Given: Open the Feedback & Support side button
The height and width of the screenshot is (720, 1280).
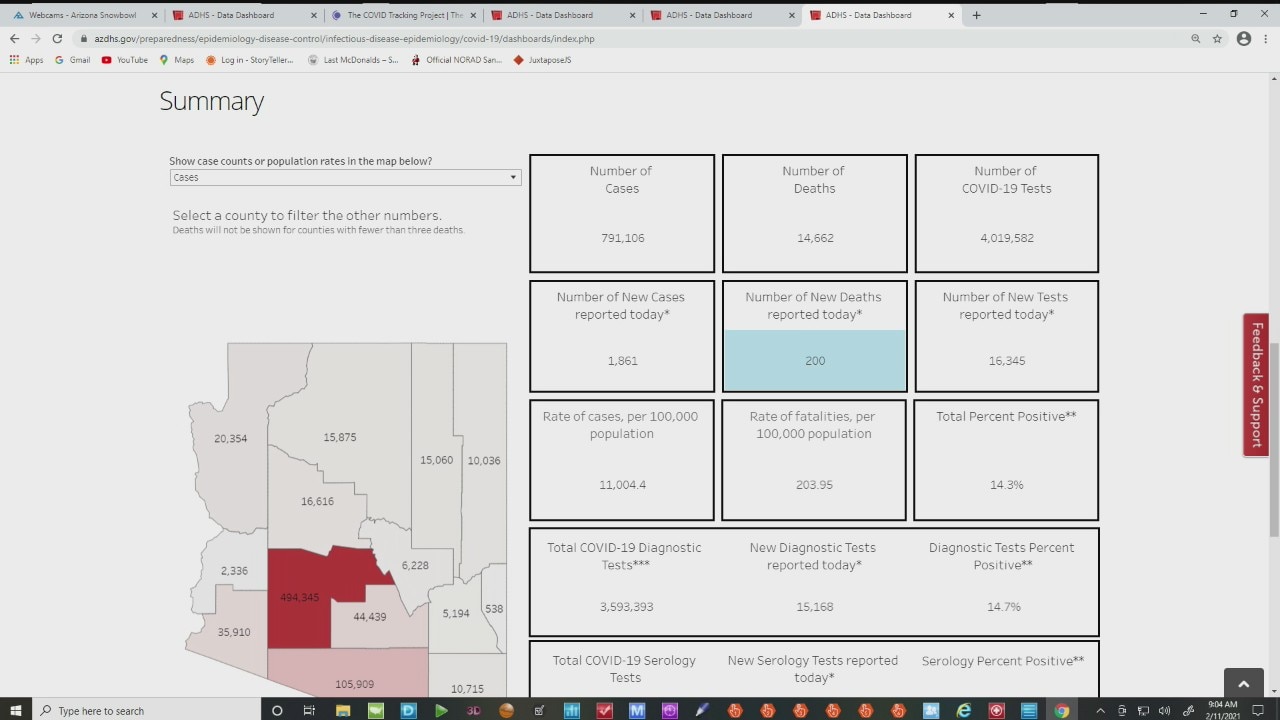Looking at the screenshot, I should click(x=1256, y=385).
